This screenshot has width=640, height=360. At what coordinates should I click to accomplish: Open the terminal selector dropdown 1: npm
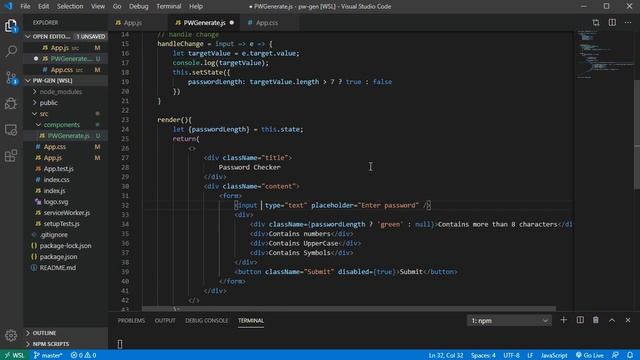(509, 321)
